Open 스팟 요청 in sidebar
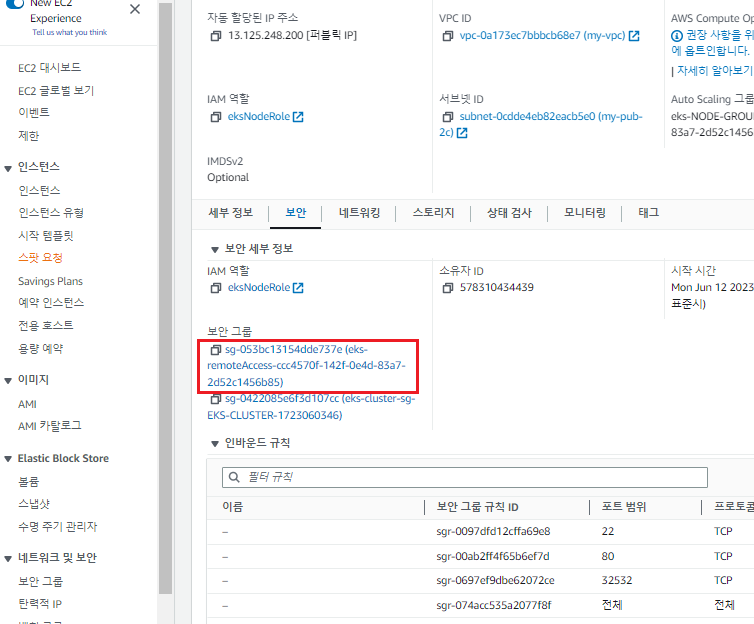This screenshot has width=754, height=624. (40, 258)
